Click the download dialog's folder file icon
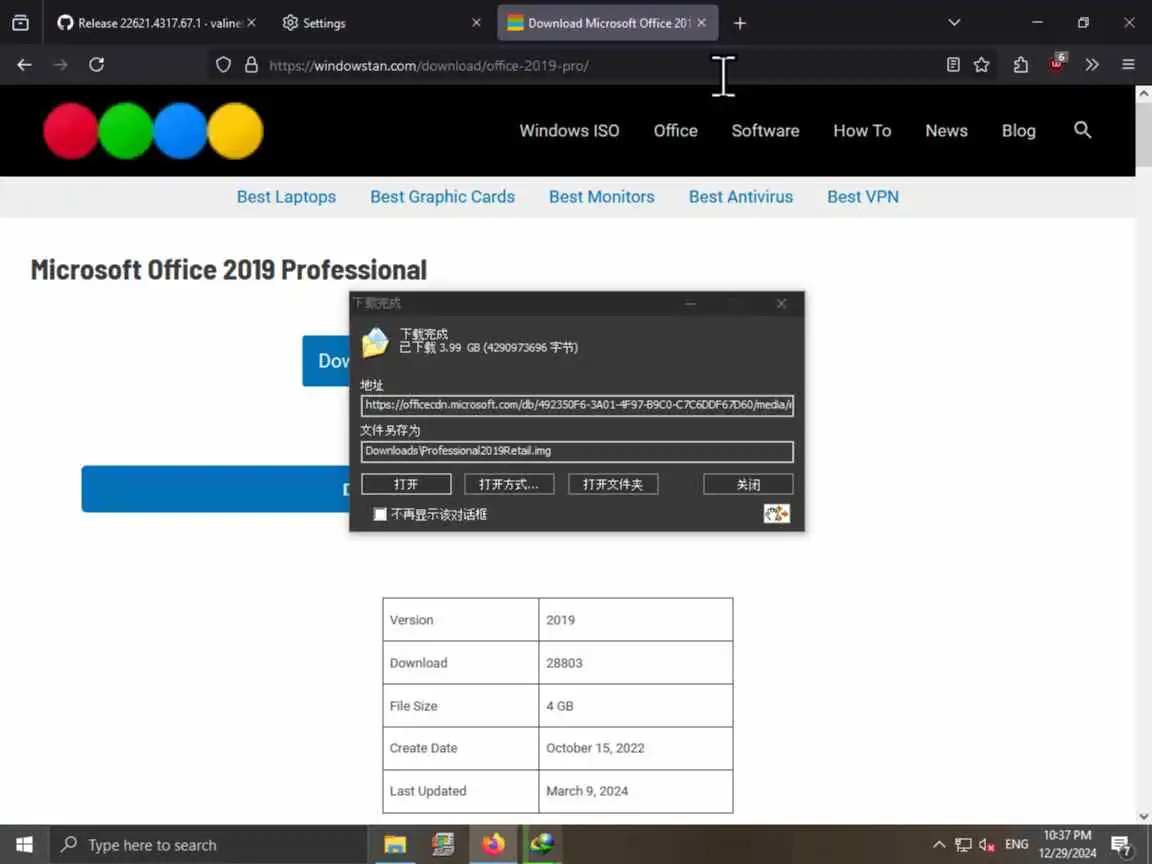The image size is (1152, 864). coord(375,342)
